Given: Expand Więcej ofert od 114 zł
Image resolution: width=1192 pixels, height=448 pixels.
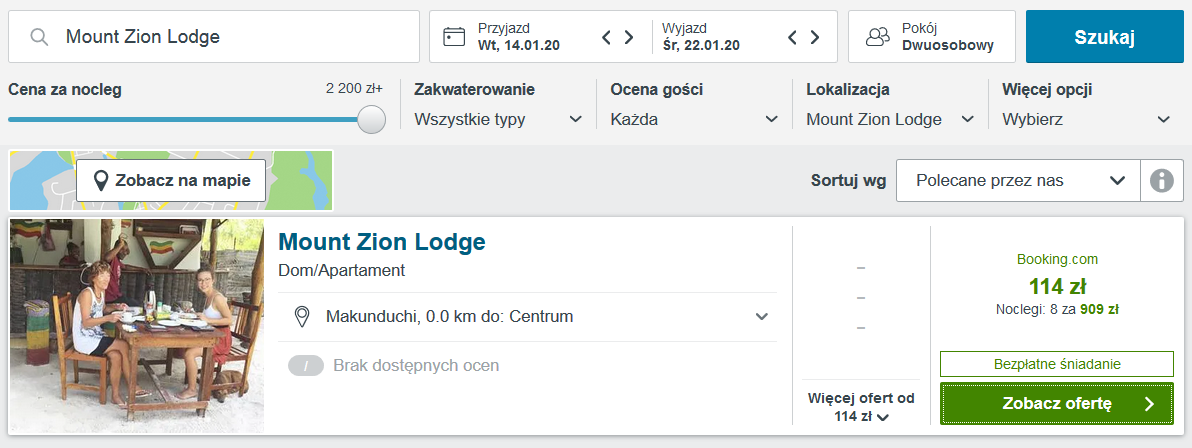Looking at the screenshot, I should coord(861,407).
